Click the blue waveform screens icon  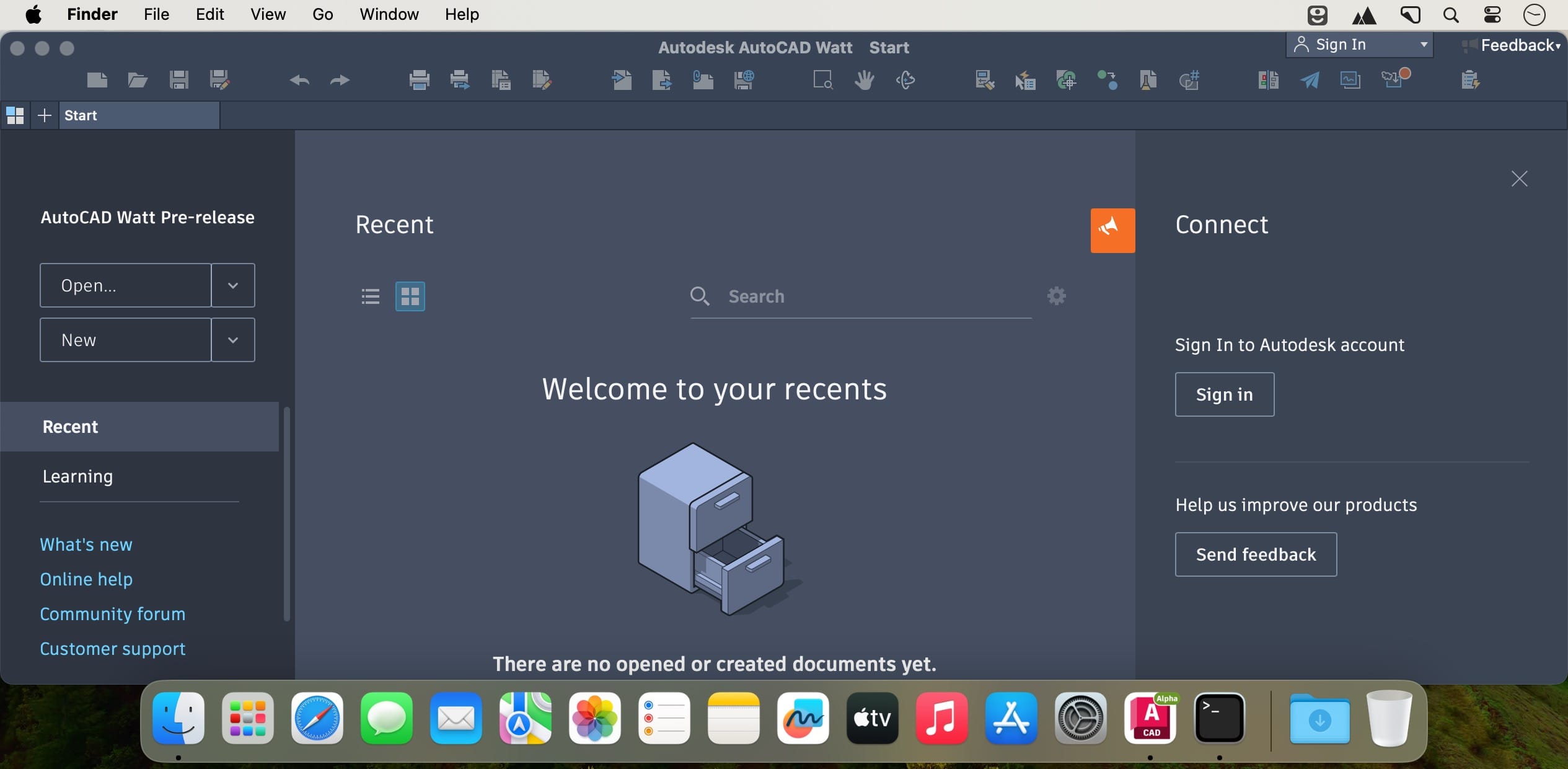(1350, 80)
